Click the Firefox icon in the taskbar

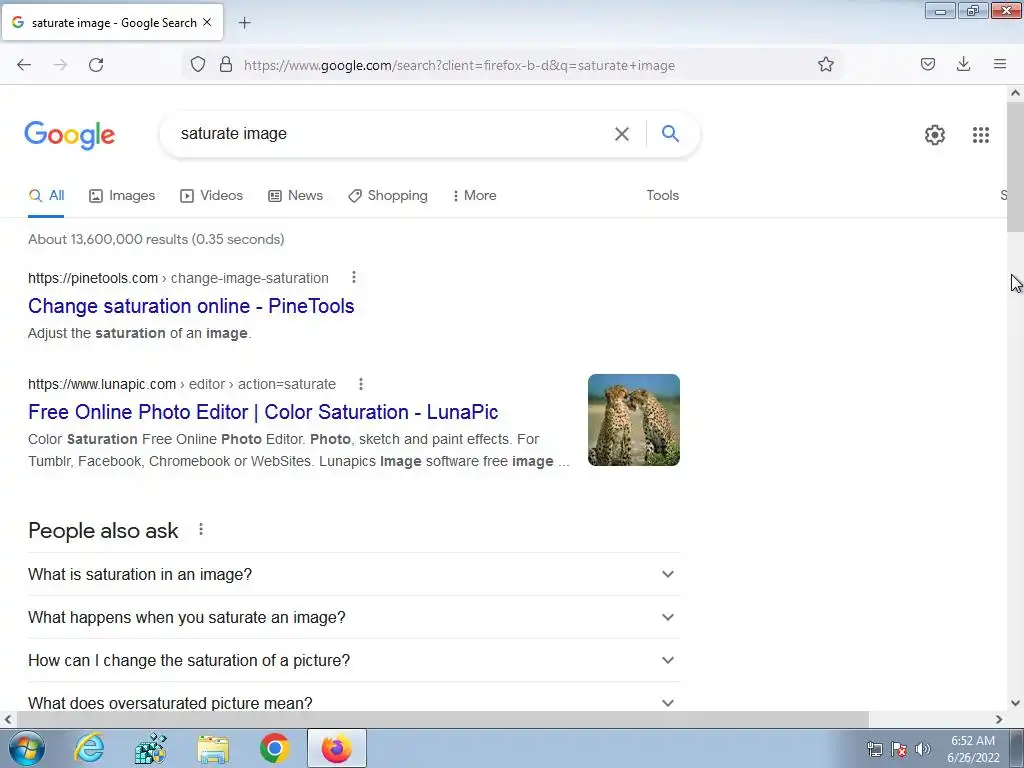point(337,748)
